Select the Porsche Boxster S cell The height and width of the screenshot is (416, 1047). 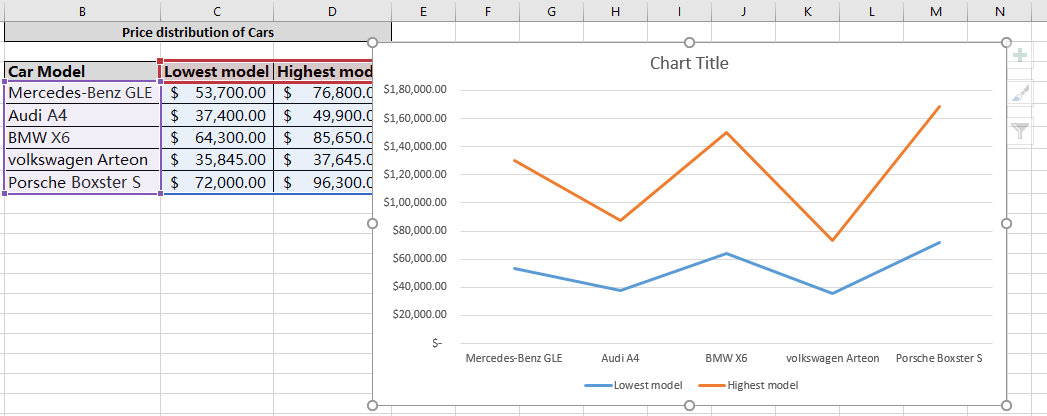pos(82,182)
